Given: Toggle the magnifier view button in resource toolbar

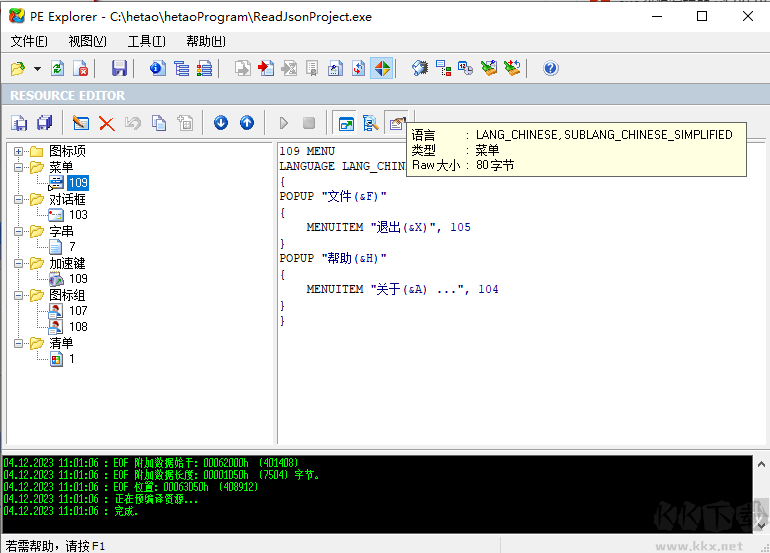Looking at the screenshot, I should (x=371, y=123).
